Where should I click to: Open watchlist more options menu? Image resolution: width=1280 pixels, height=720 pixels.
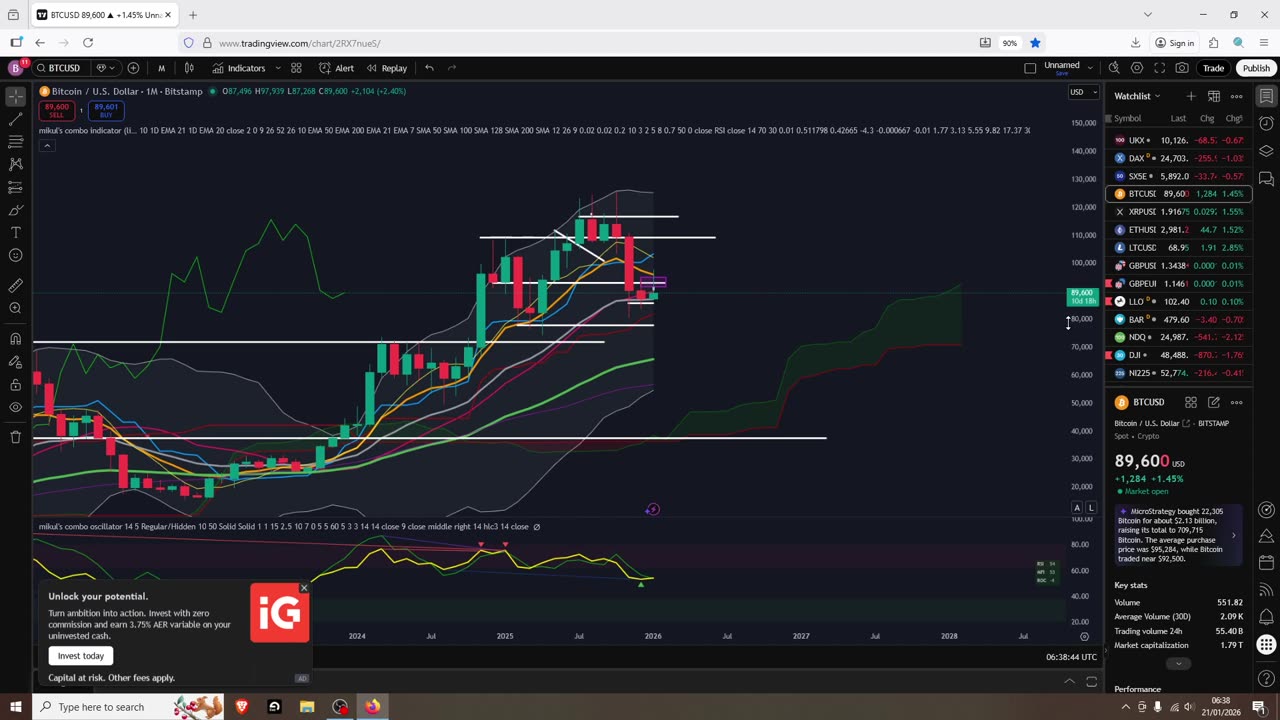[1236, 96]
